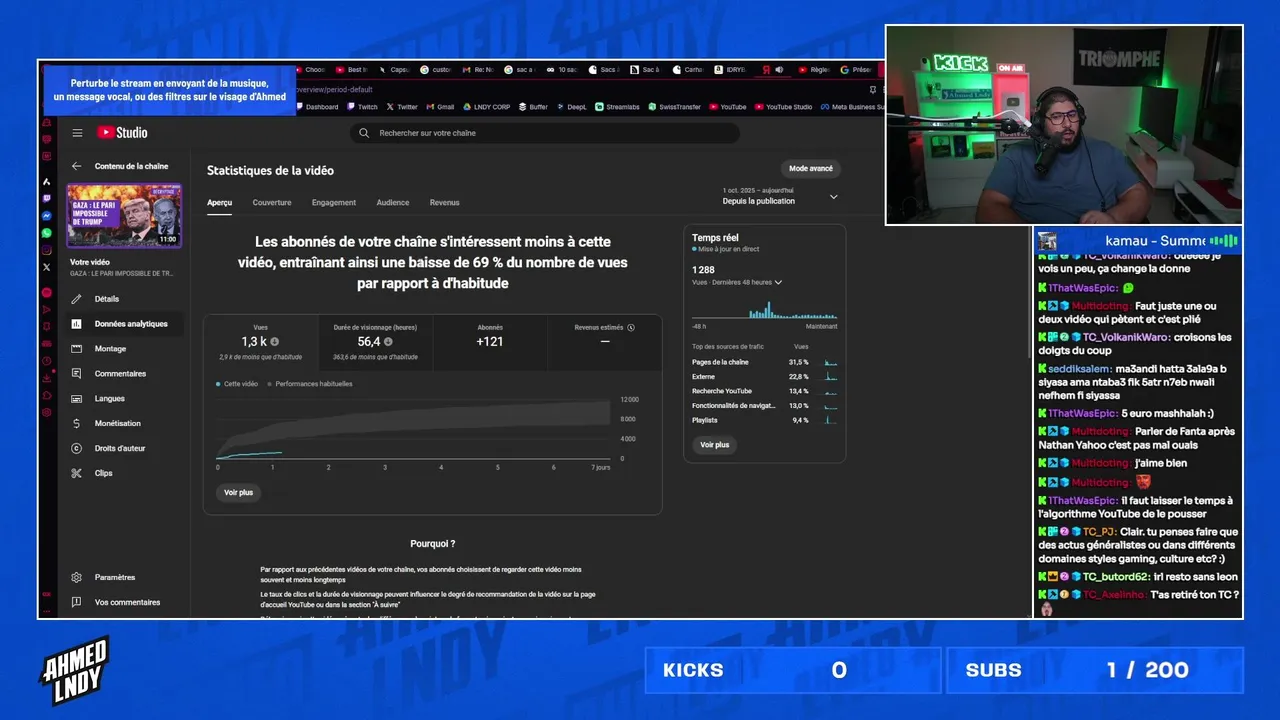The width and height of the screenshot is (1280, 720).
Task: Toggle the Performances habituelles chart legend
Action: coord(310,384)
